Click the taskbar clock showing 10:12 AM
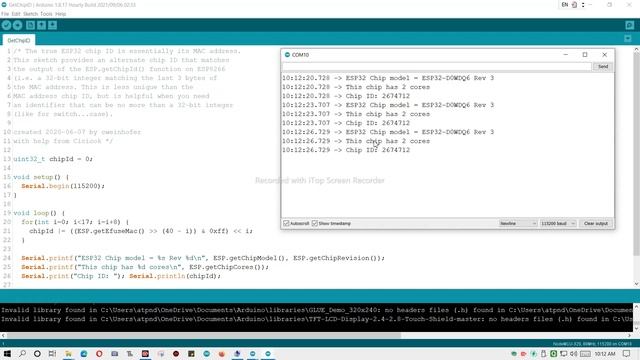 click(x=605, y=353)
